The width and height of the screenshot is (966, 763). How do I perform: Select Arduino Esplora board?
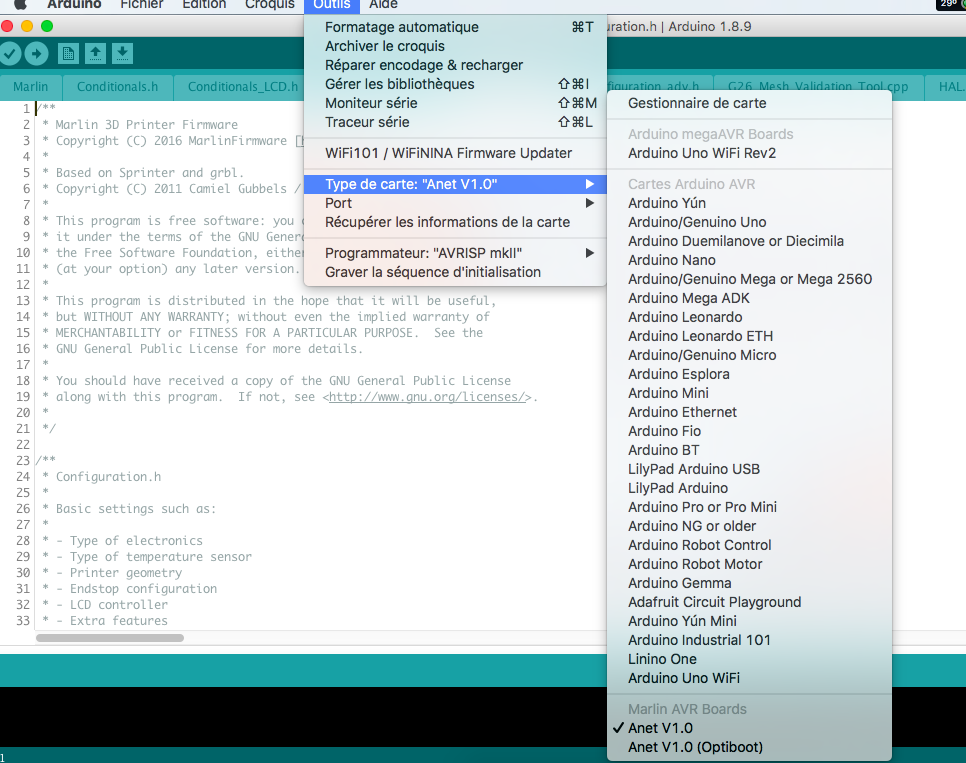(749, 374)
